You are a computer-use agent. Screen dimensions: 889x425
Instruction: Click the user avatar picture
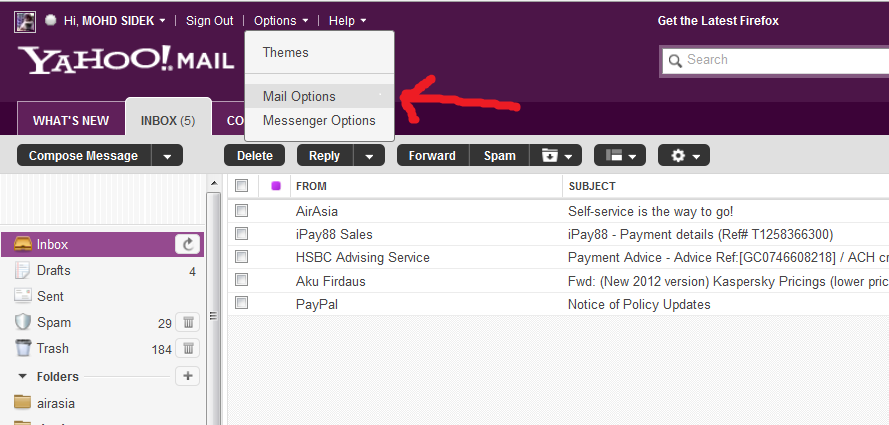point(25,22)
